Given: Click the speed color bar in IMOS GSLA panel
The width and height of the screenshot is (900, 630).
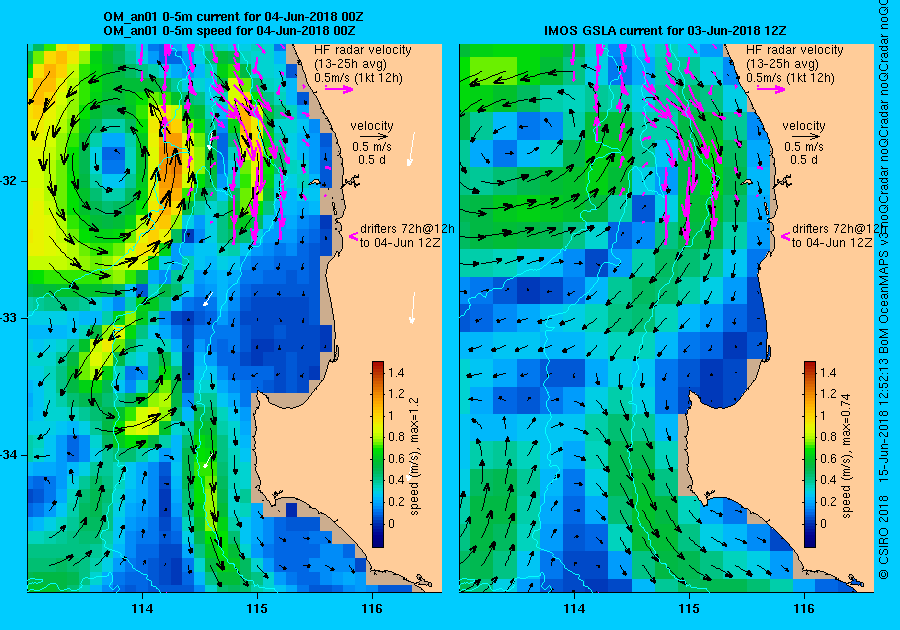Looking at the screenshot, I should click(x=810, y=454).
